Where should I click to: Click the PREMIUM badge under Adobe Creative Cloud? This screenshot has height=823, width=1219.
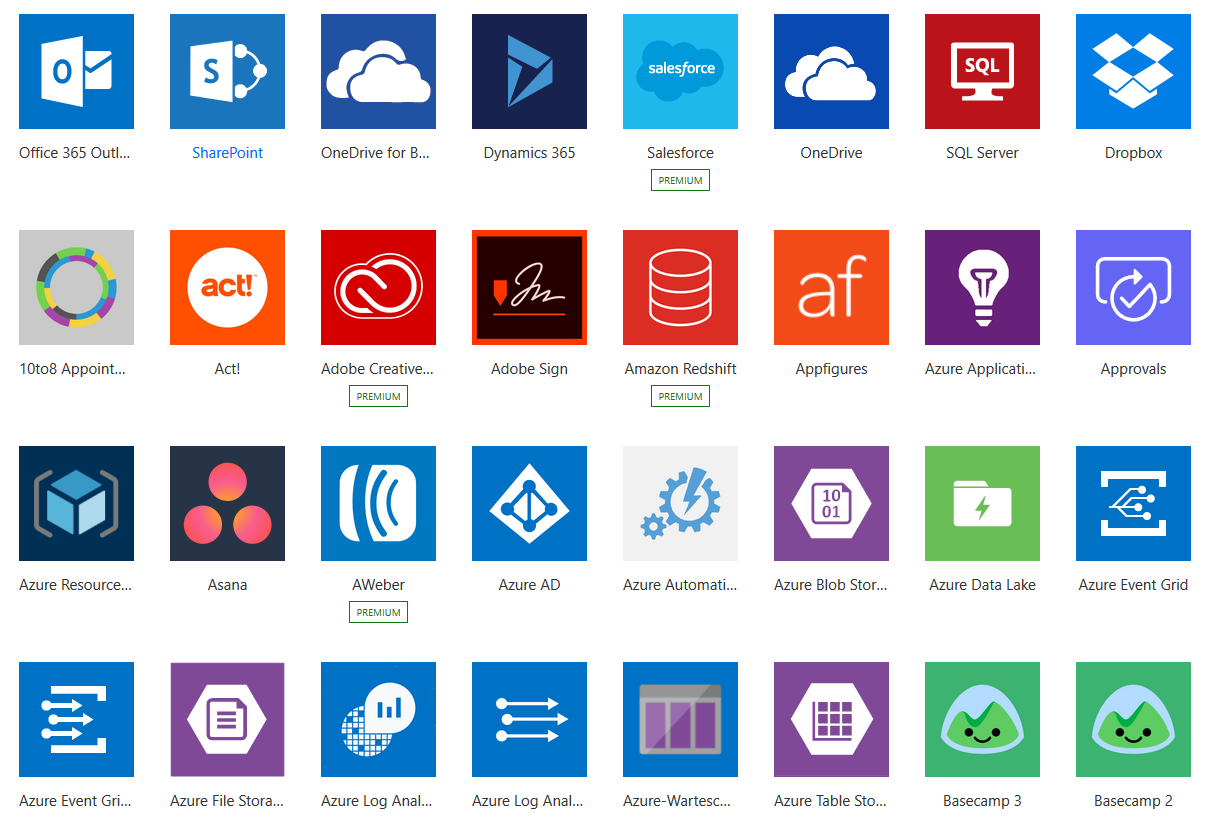(x=378, y=397)
